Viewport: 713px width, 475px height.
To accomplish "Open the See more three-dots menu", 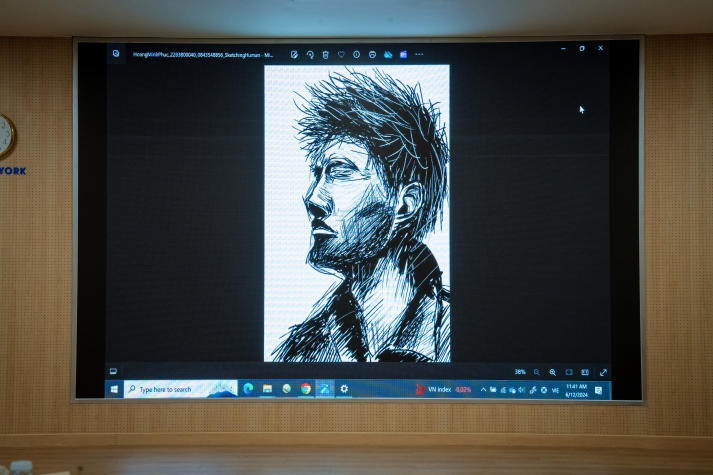I will tap(419, 55).
